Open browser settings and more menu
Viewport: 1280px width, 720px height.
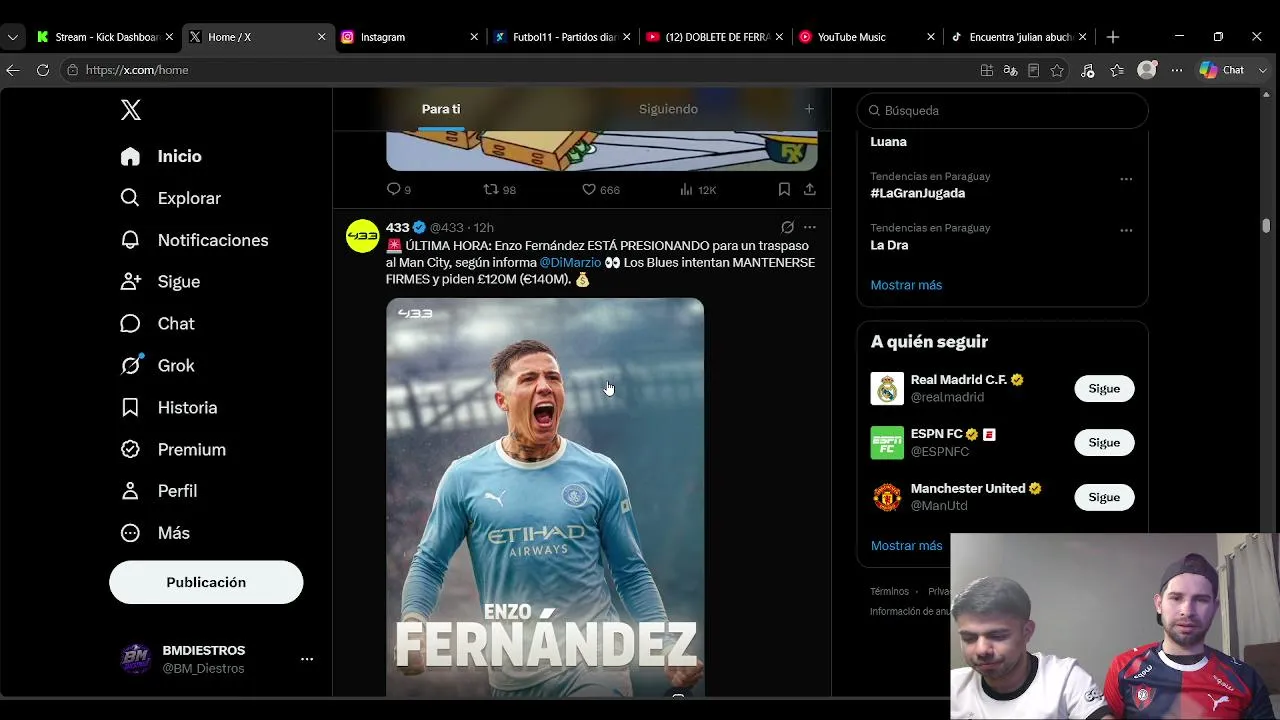(1177, 70)
